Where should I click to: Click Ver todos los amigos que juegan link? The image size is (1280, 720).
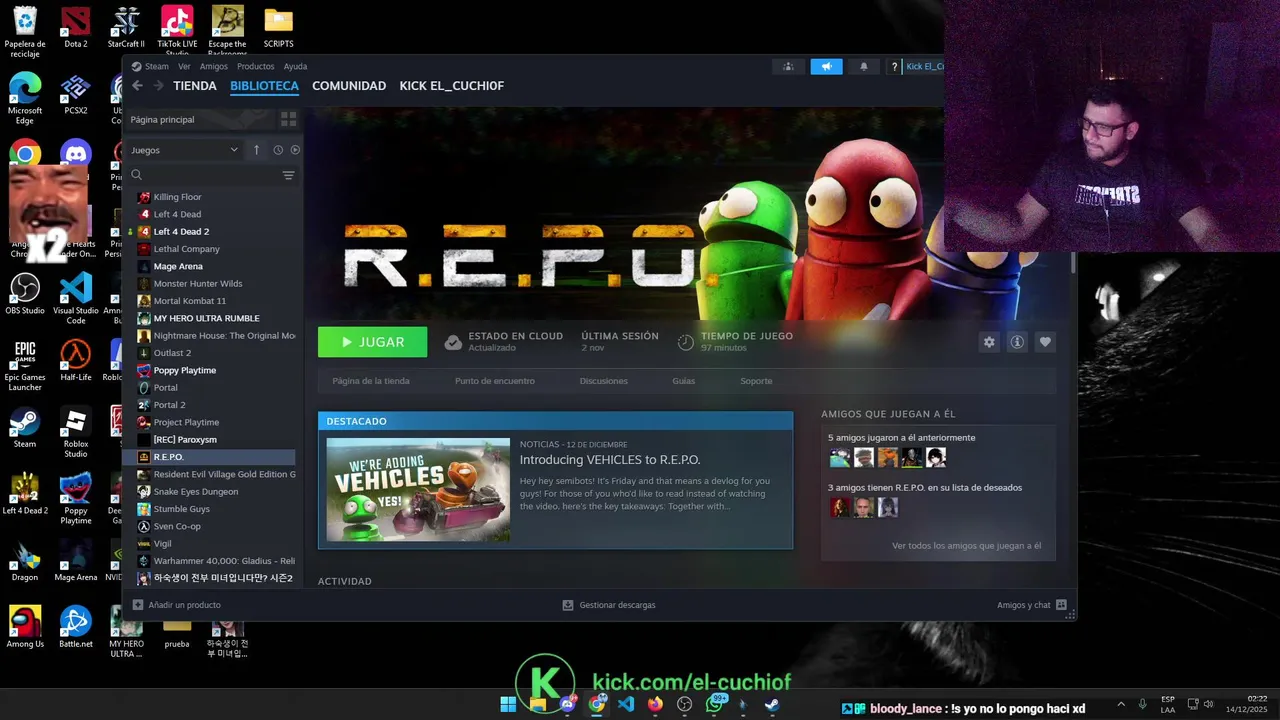pos(966,546)
